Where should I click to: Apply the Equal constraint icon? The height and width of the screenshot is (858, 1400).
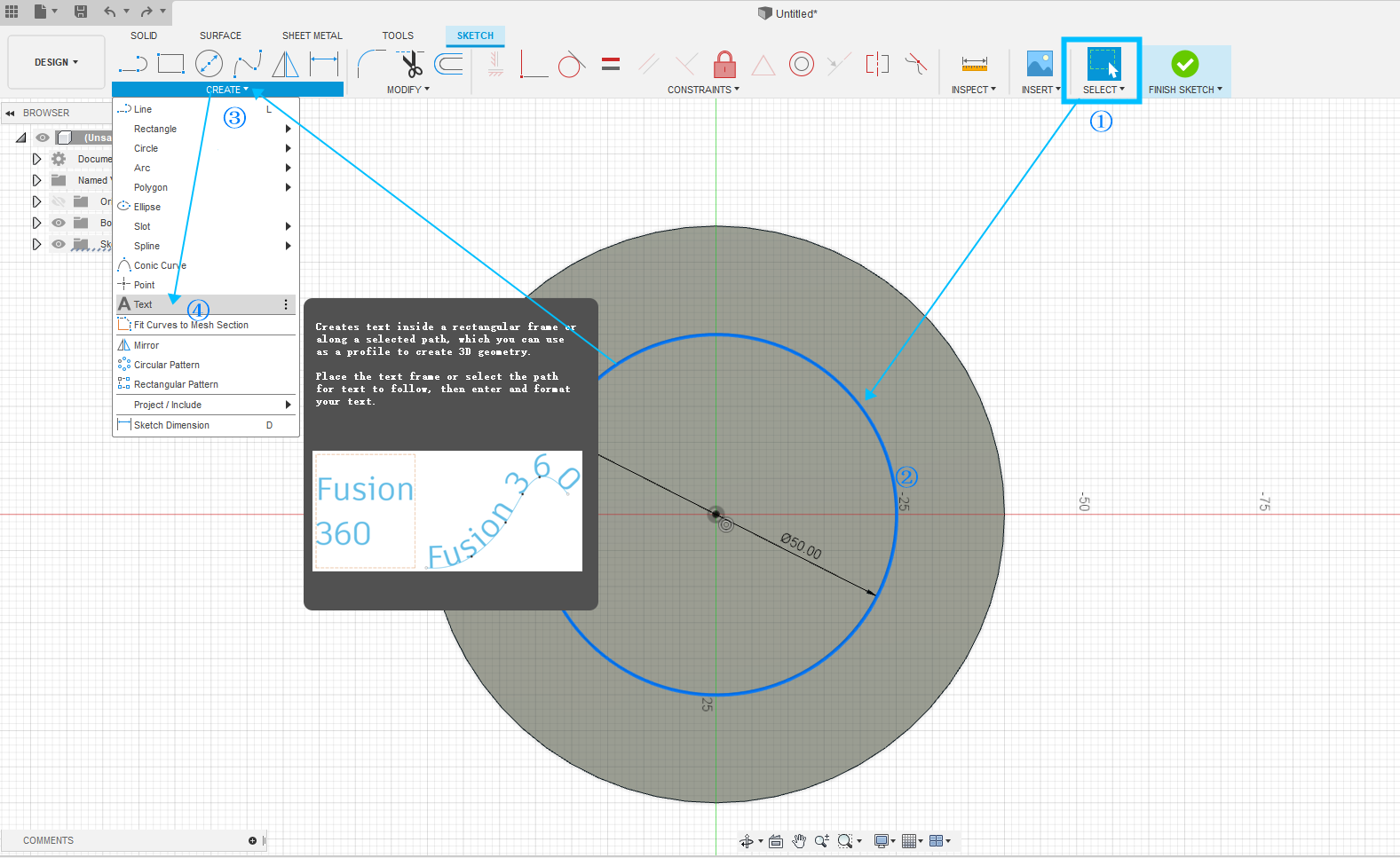611,64
